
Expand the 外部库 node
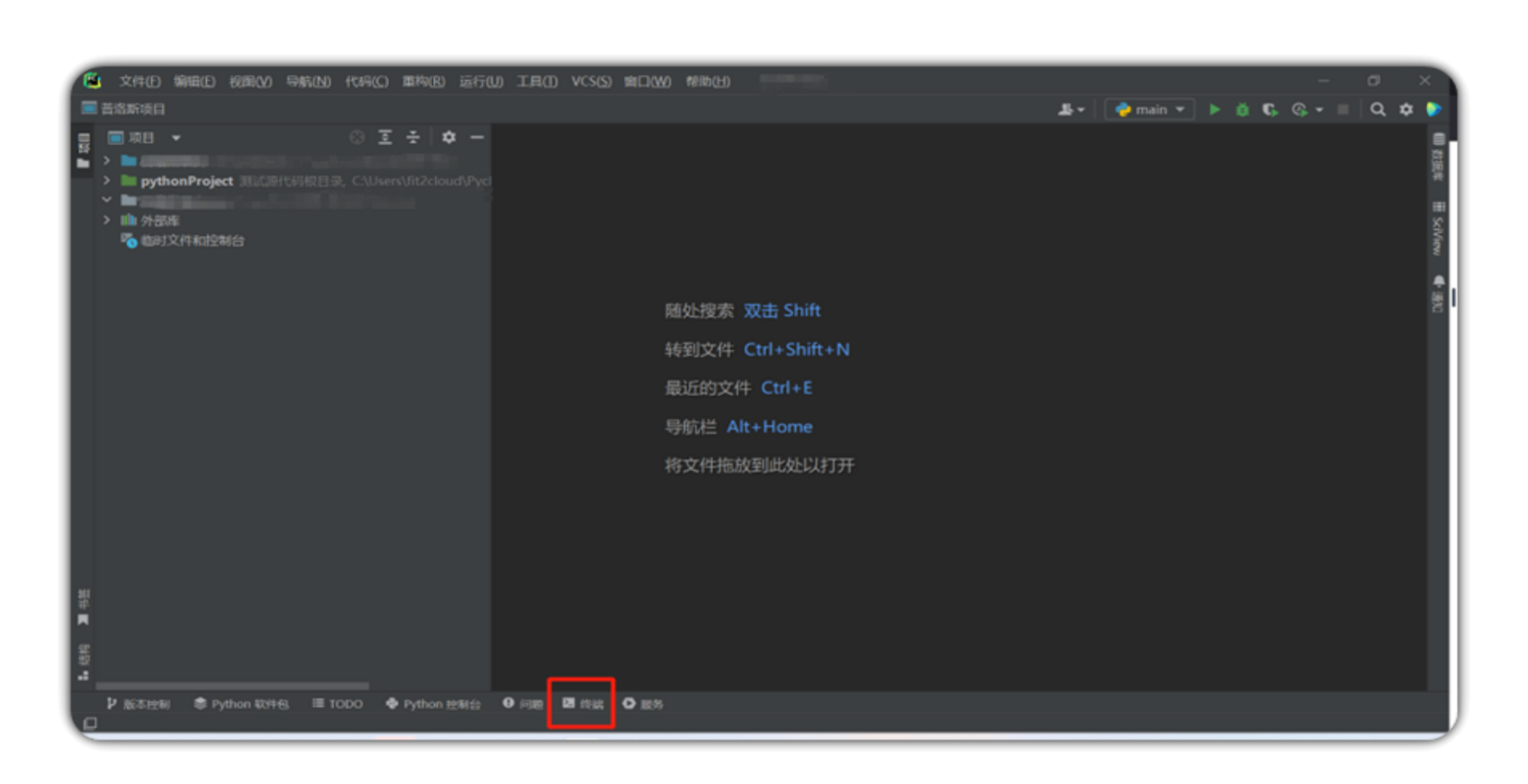click(107, 220)
